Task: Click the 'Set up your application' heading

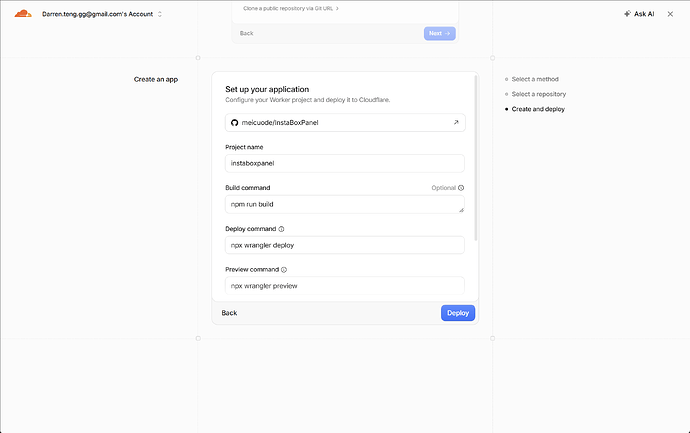Action: coord(267,89)
